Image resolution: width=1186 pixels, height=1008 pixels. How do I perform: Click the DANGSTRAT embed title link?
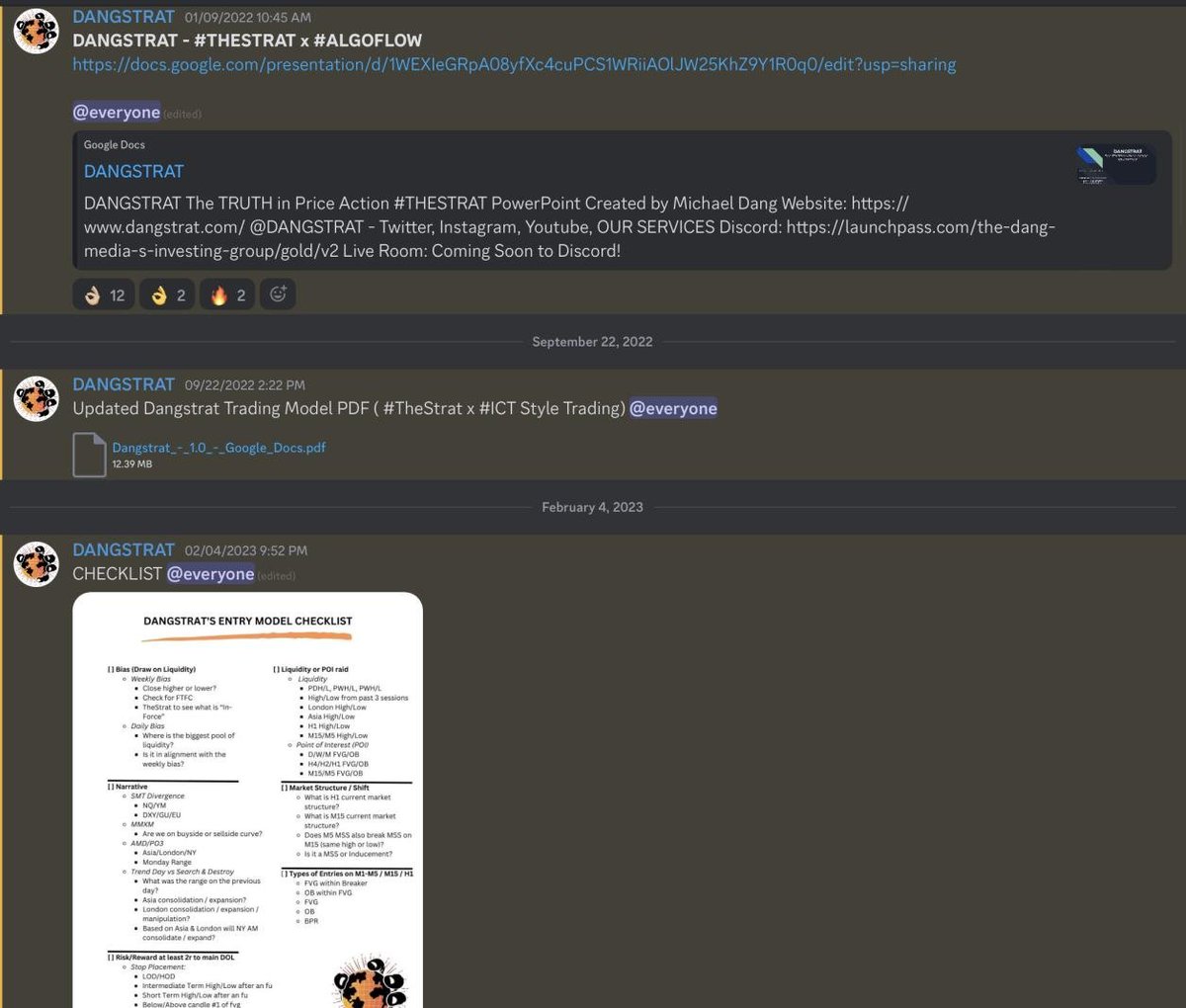tap(133, 171)
